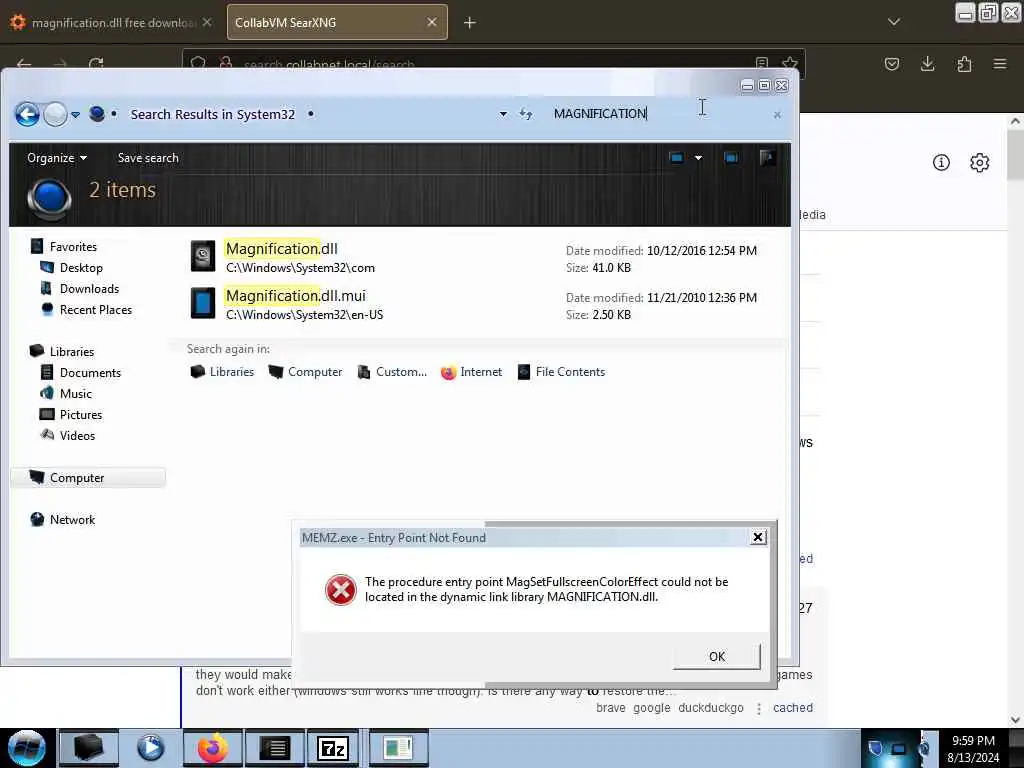Open the Firefox hamburger application menu
This screenshot has height=768, width=1024.
tap(1000, 64)
